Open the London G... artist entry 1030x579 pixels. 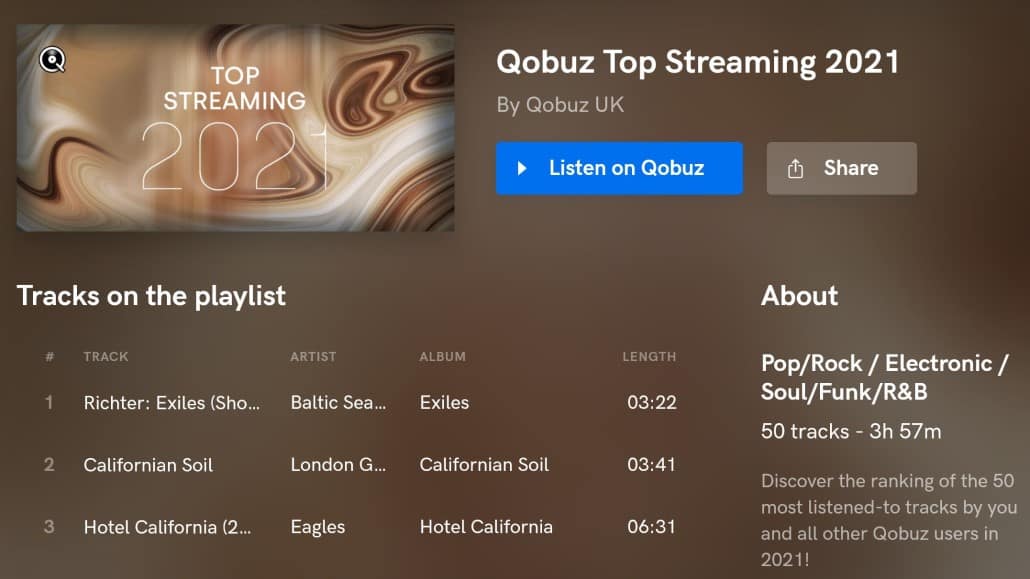click(x=337, y=465)
